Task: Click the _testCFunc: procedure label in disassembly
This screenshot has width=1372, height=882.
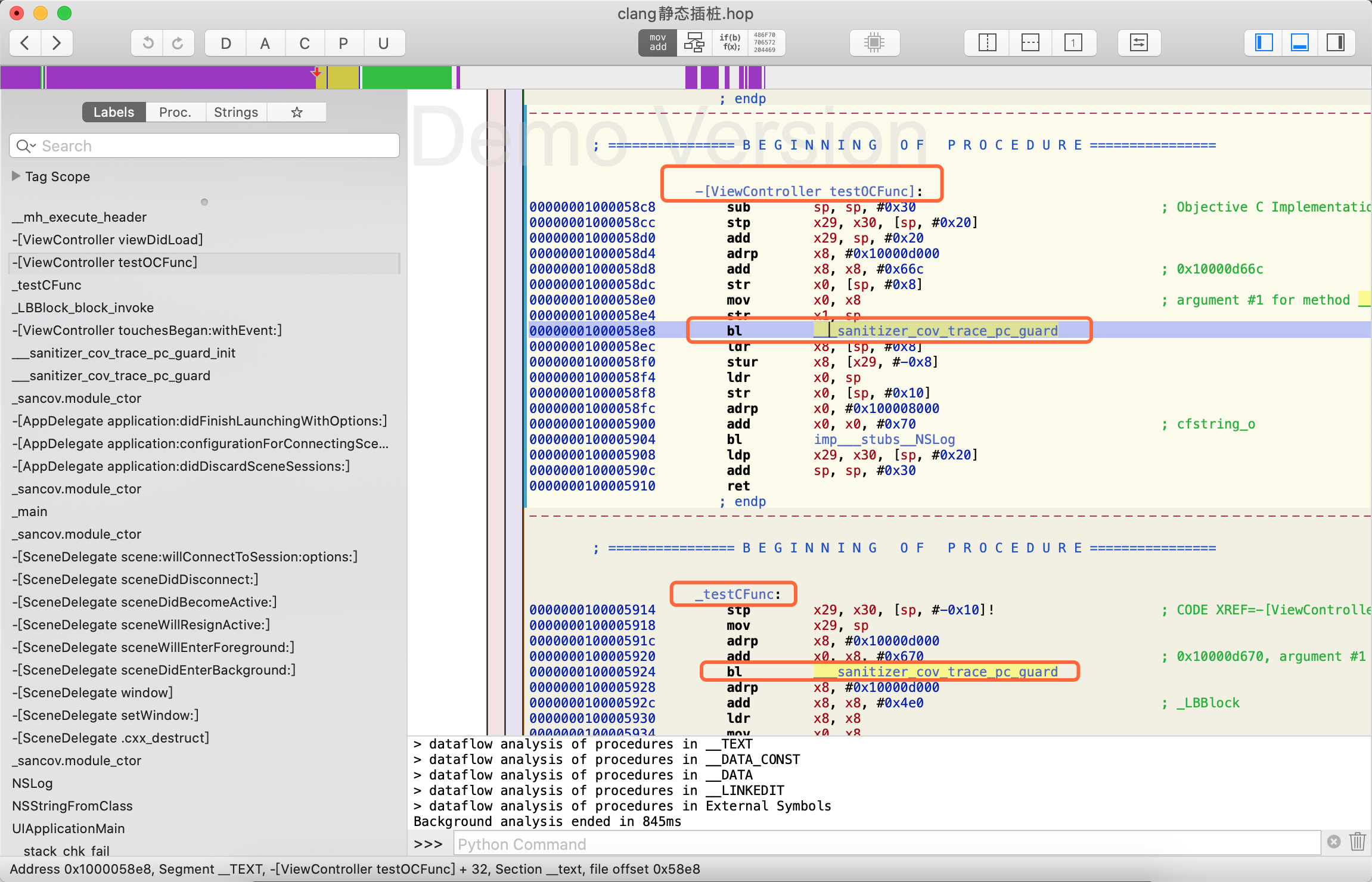Action: (737, 594)
